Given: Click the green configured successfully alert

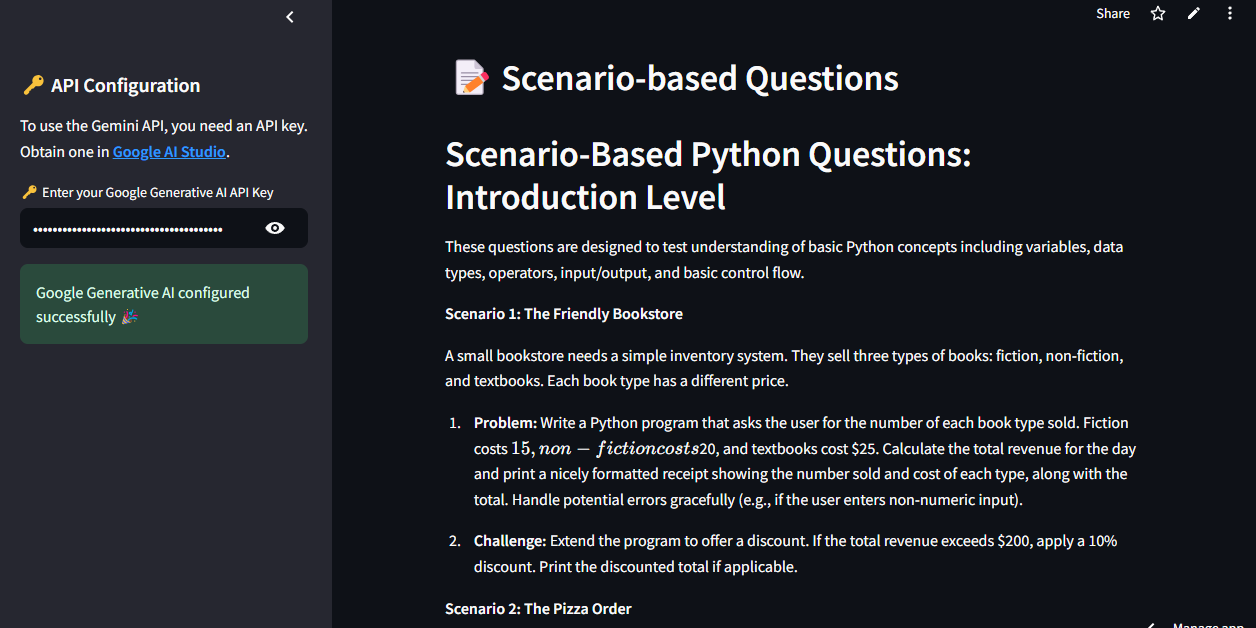Looking at the screenshot, I should point(164,304).
